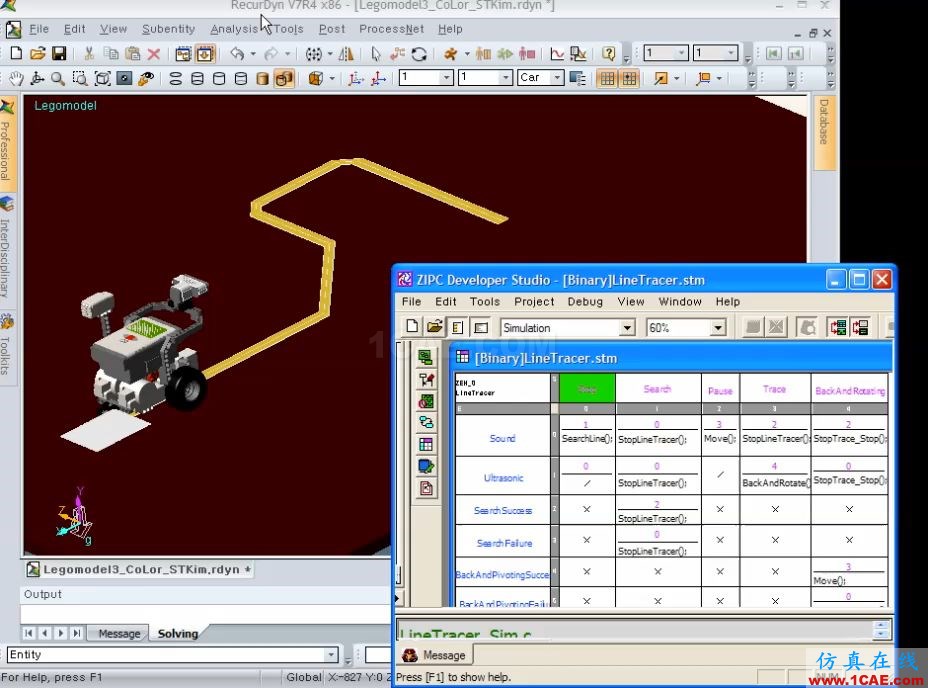The height and width of the screenshot is (688, 928).
Task: Open the 60% zoom dropdown
Action: point(717,327)
